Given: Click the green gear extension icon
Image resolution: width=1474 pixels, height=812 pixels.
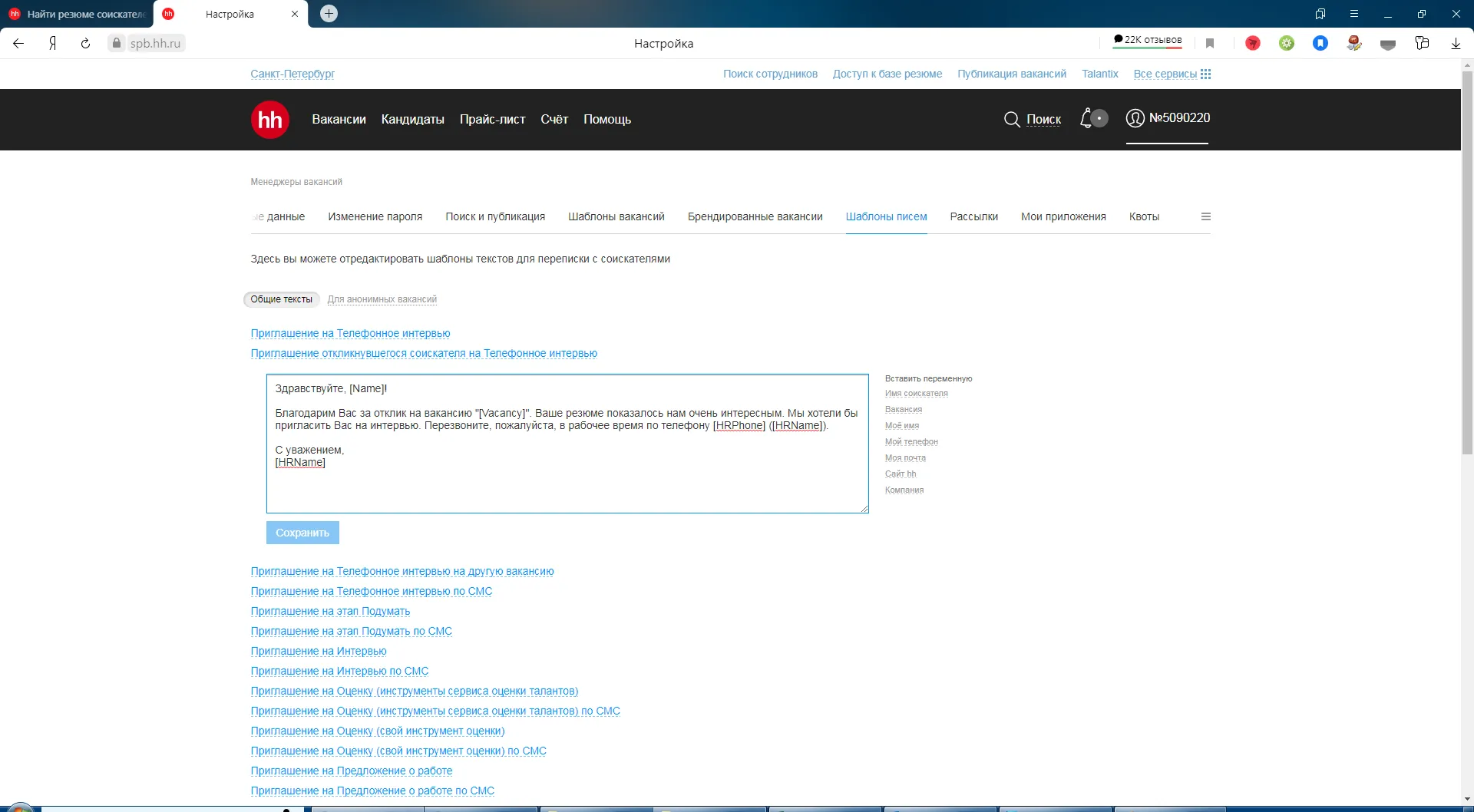Looking at the screenshot, I should pos(1287,44).
